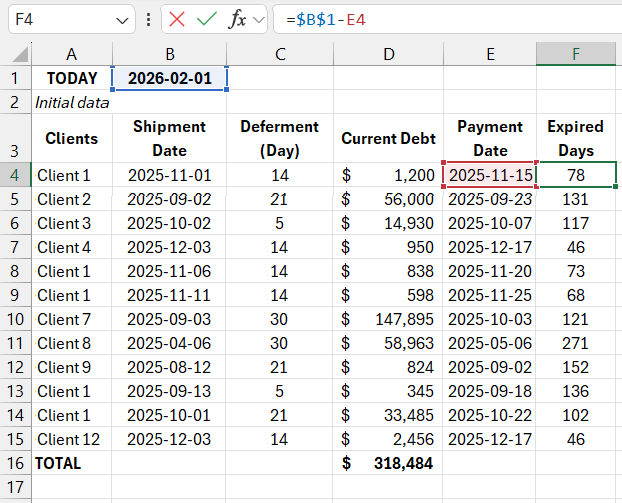Click the date cell 2026-02-01
This screenshot has width=622, height=503.
[x=169, y=78]
